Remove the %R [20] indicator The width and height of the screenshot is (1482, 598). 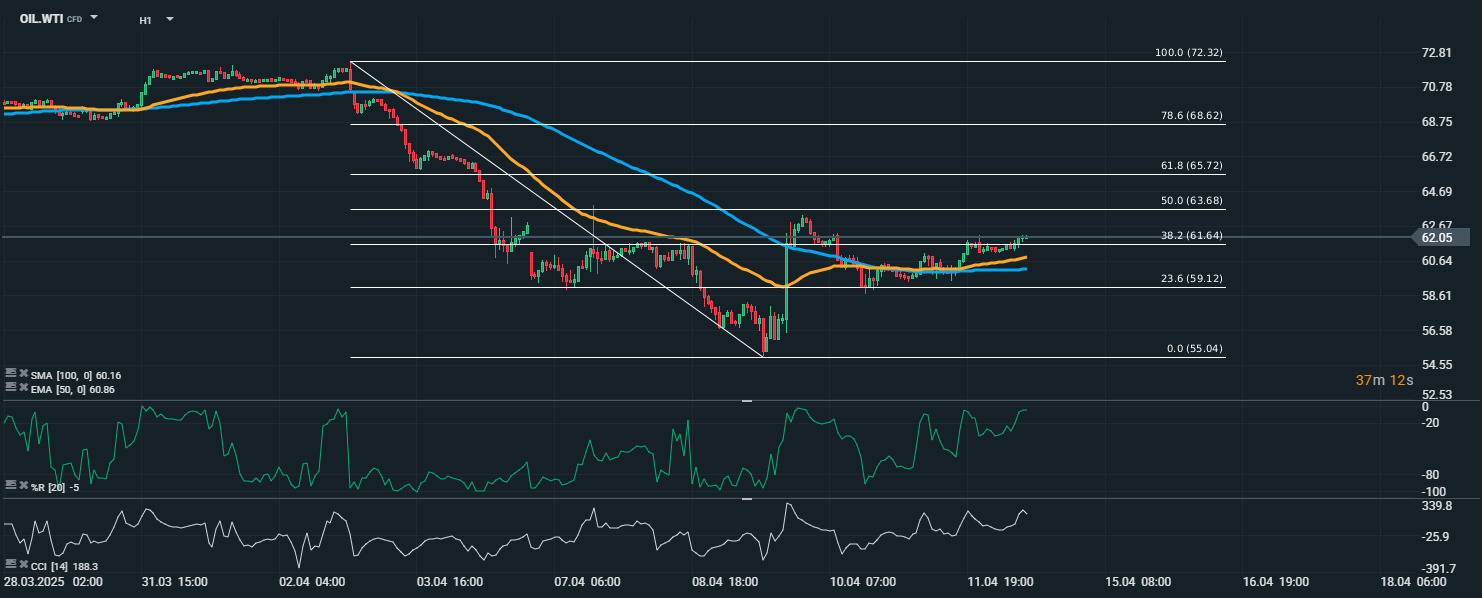23,484
